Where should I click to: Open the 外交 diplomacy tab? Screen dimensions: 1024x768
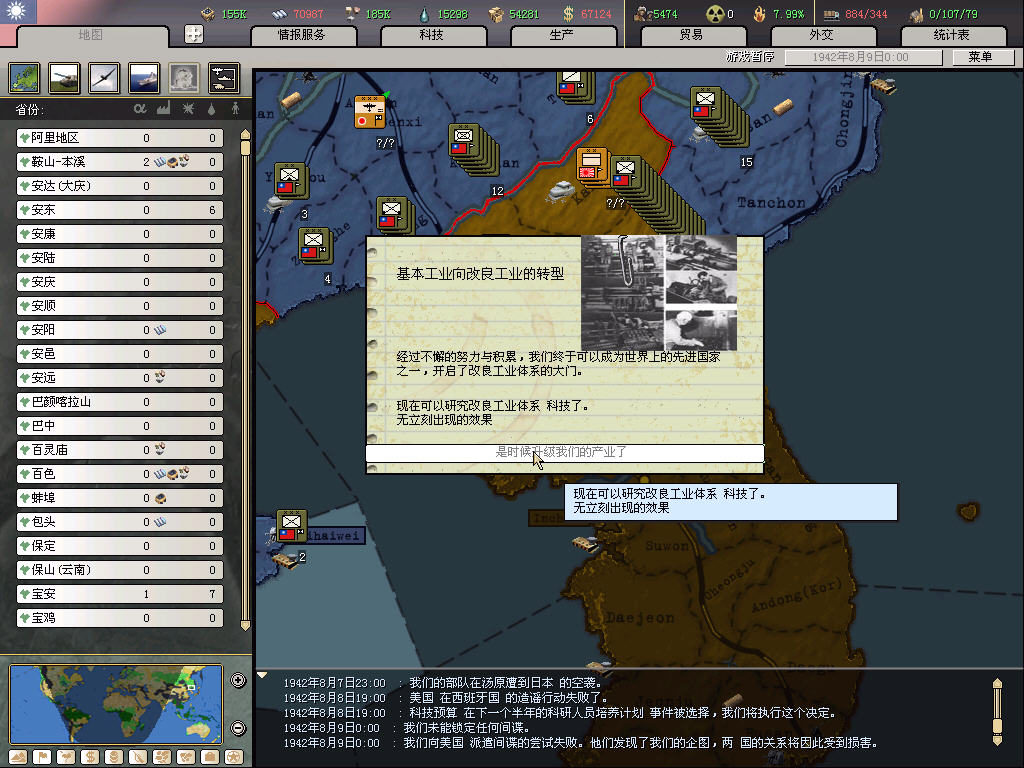(822, 35)
